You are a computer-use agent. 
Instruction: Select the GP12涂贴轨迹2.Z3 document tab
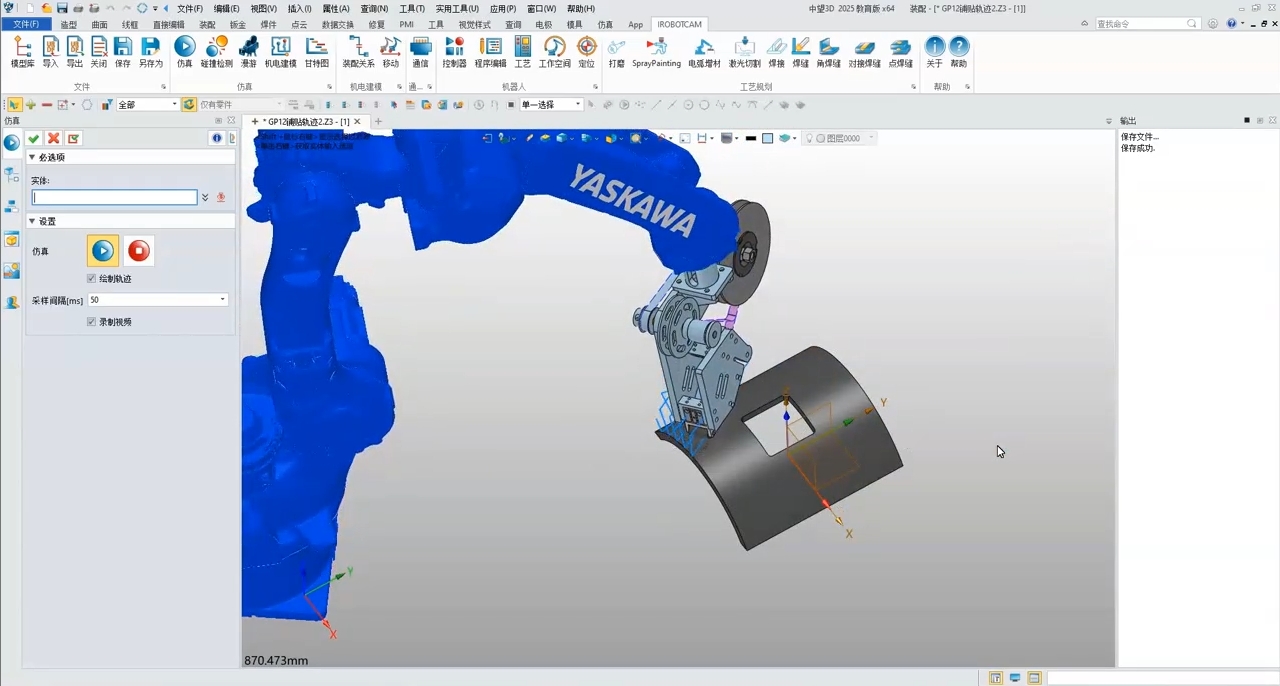click(x=306, y=121)
